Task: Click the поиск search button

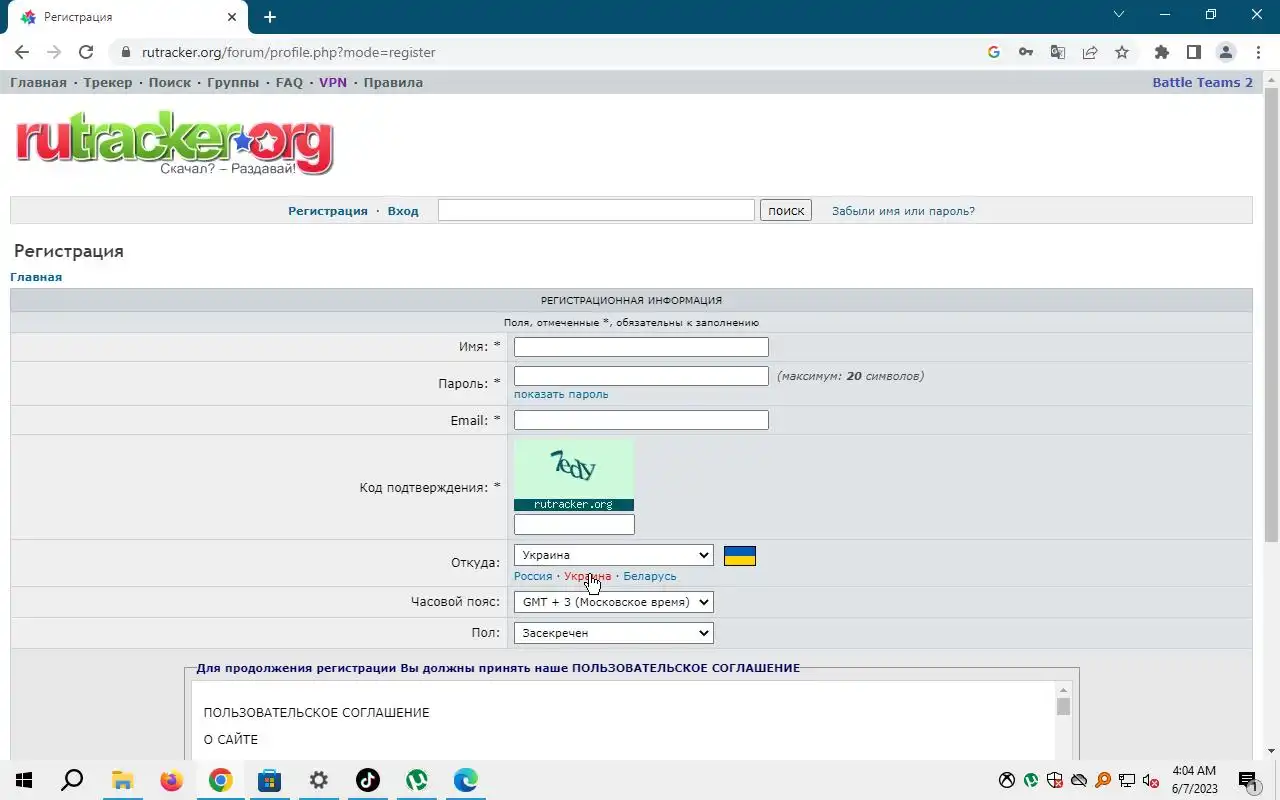Action: click(786, 211)
